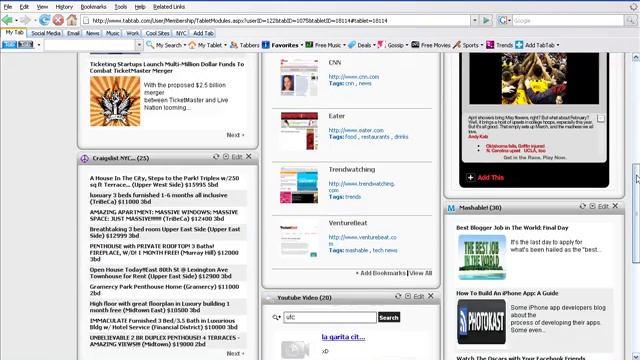Expand the Favorites dropdown arrow
Viewport: 640px width, 360px height.
[302, 45]
